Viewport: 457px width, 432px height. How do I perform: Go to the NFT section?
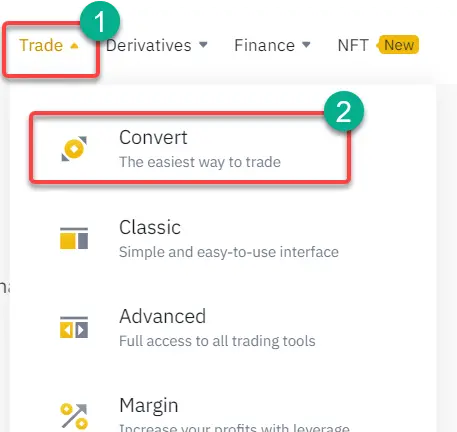pyautogui.click(x=353, y=45)
